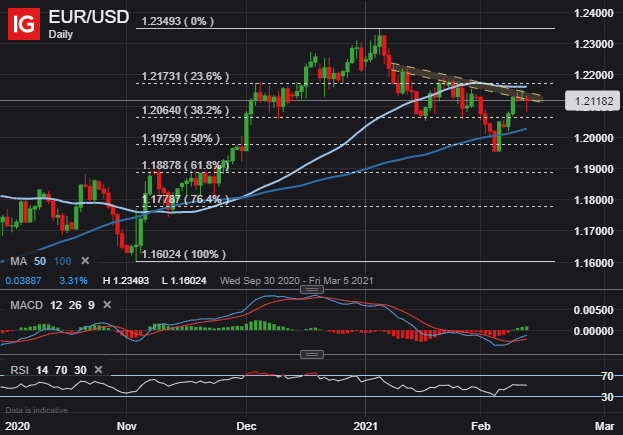Click the Mar label on the time axis
Viewport: 623px width, 435px height.
point(604,426)
